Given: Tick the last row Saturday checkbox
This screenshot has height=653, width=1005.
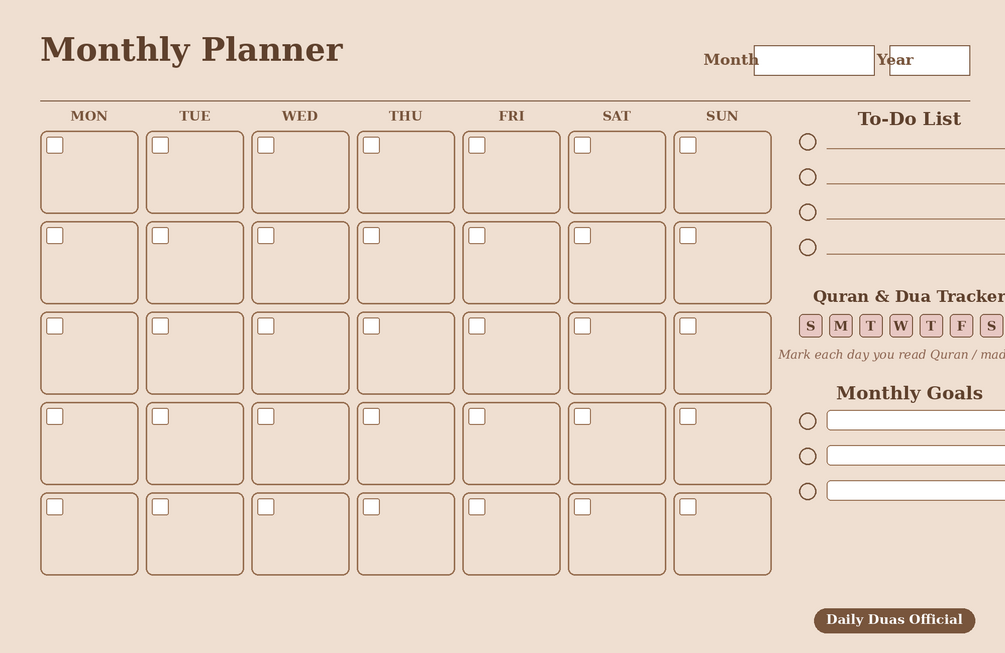Looking at the screenshot, I should 583,507.
